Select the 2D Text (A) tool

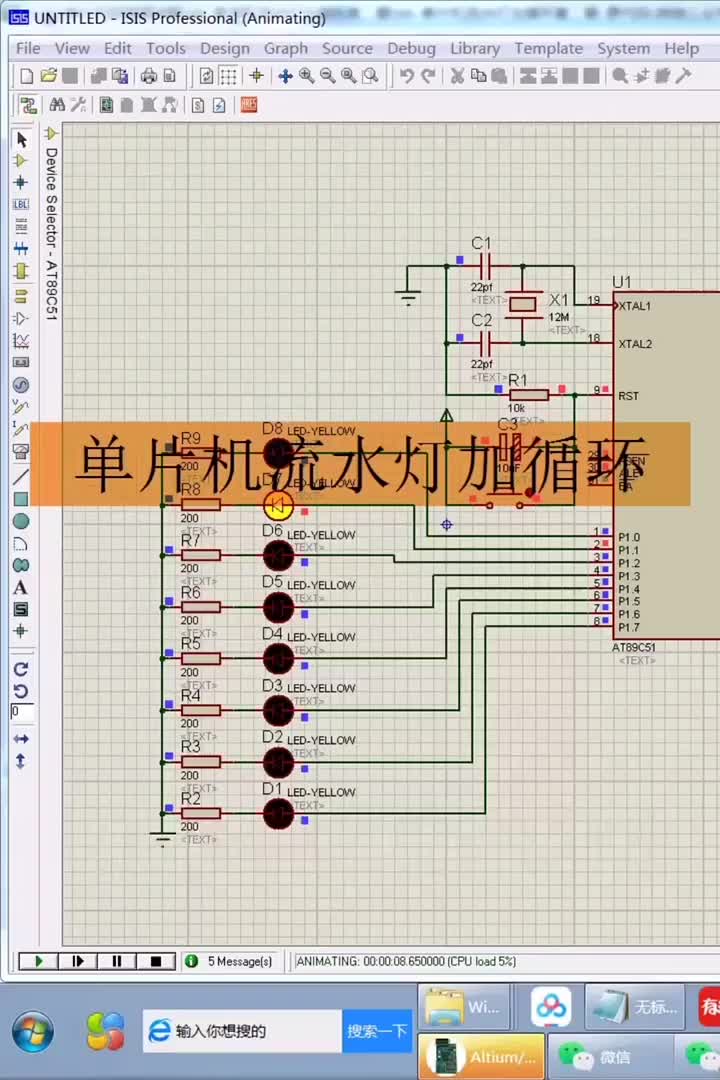pyautogui.click(x=21, y=588)
